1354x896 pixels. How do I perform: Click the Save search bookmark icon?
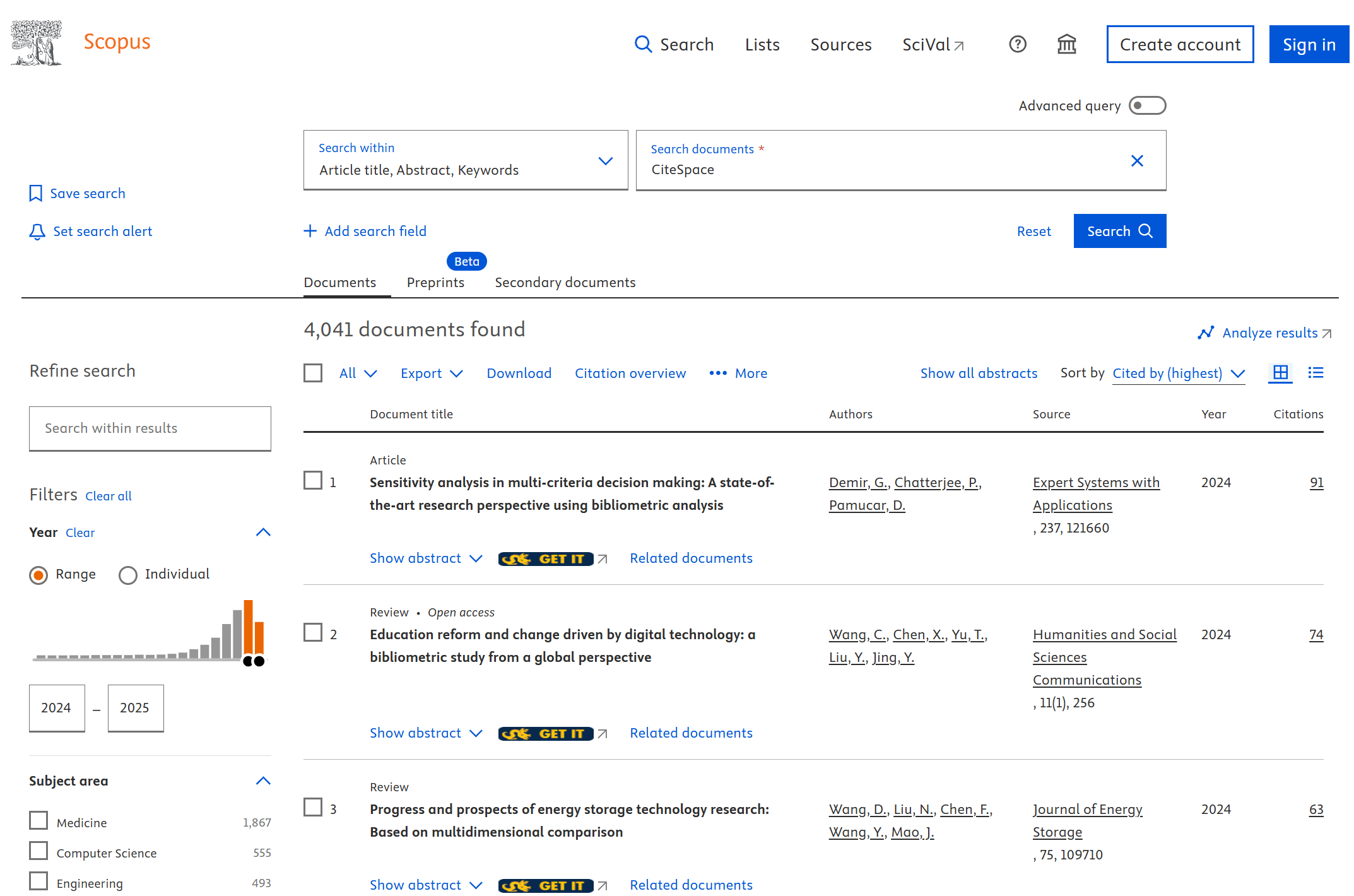[x=36, y=194]
